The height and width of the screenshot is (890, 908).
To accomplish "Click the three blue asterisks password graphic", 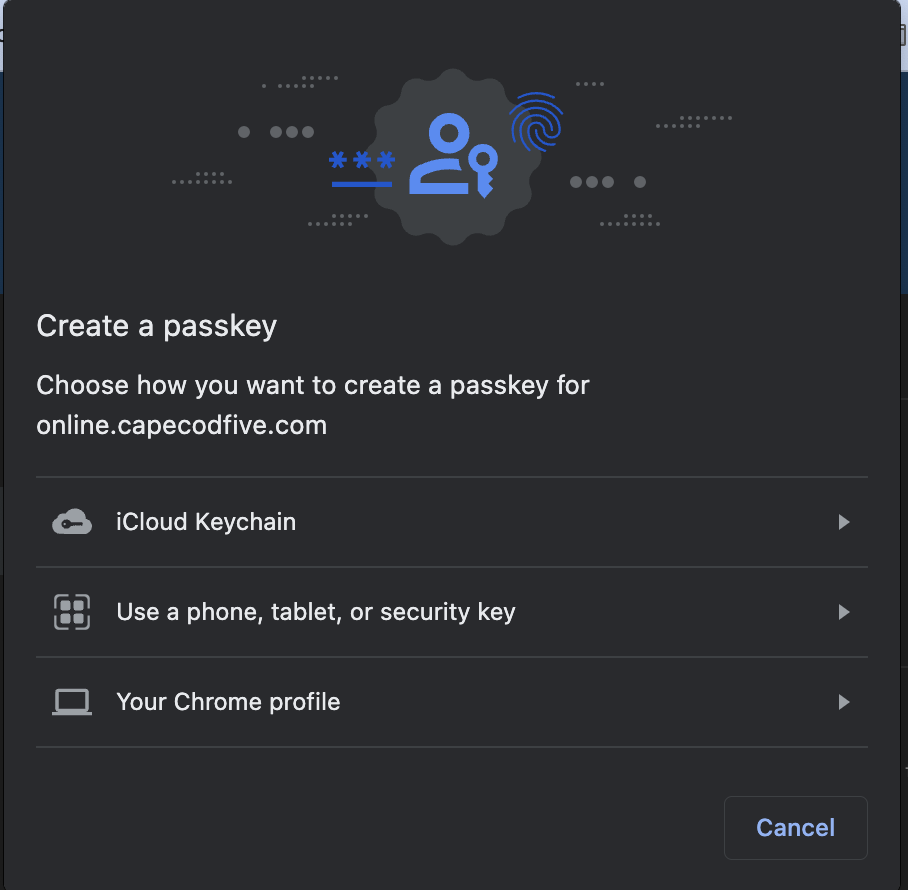I will [362, 161].
